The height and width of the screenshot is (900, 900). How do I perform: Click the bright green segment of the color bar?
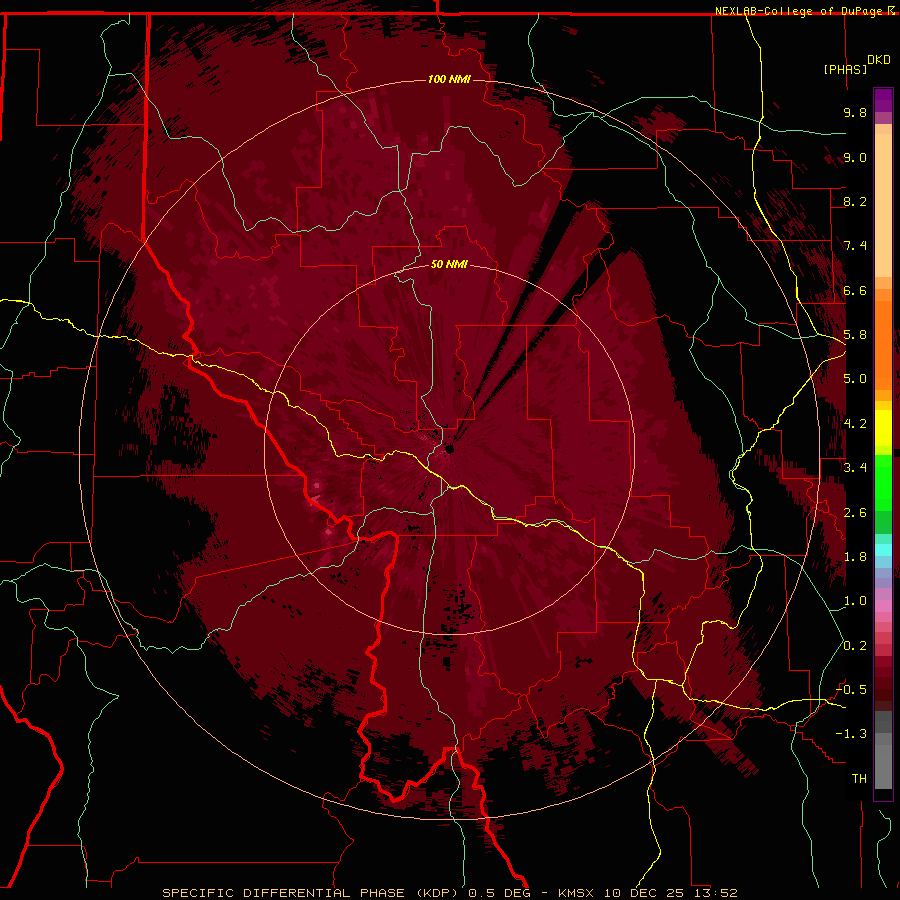tap(883, 484)
